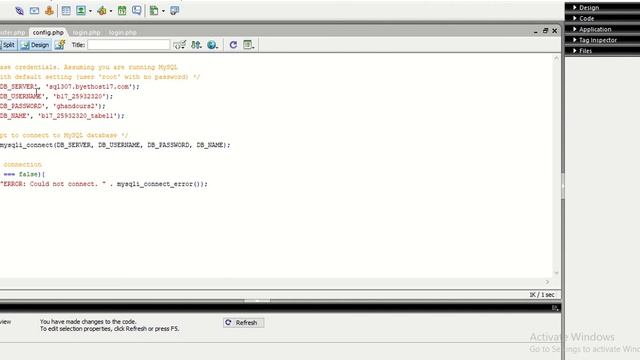Click the mysqli_connect code line
640x360 pixels.
pyautogui.click(x=115, y=145)
